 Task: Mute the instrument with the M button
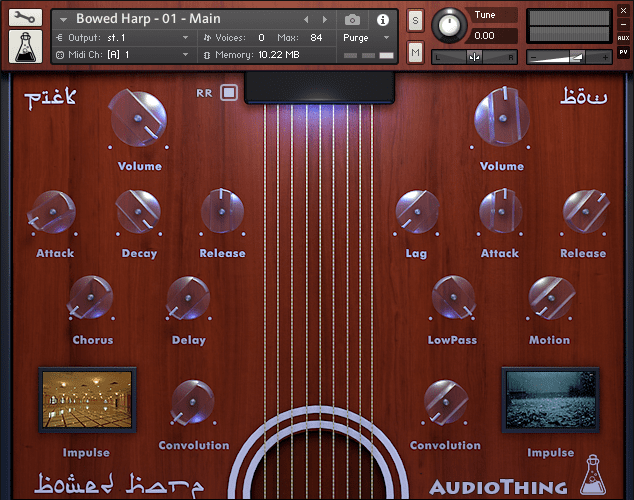415,52
